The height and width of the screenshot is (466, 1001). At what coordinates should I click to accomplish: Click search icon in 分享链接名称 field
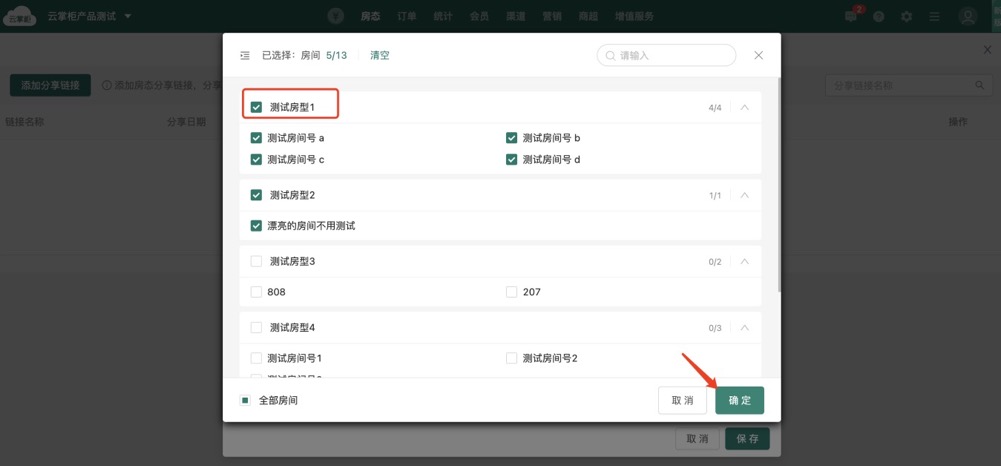tap(979, 85)
